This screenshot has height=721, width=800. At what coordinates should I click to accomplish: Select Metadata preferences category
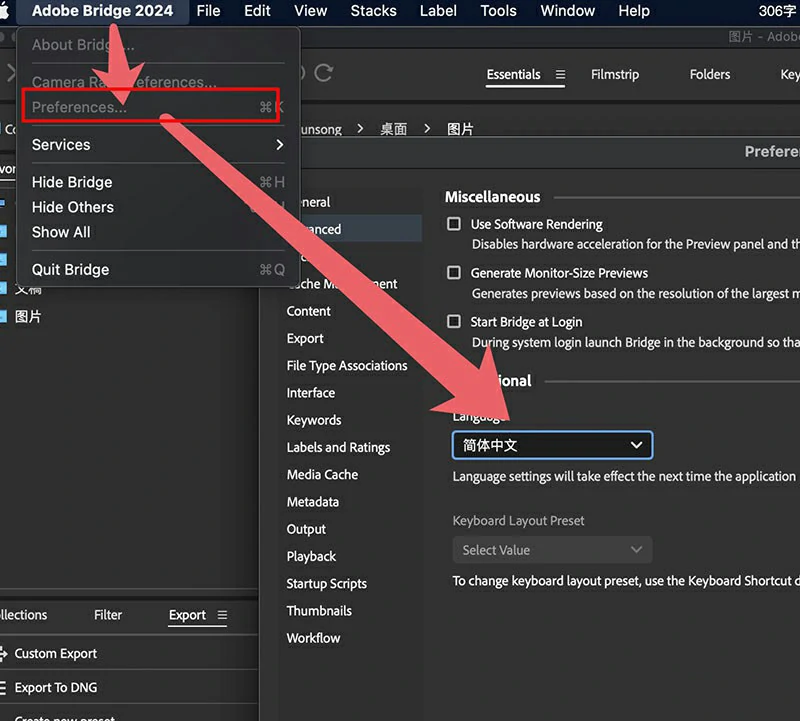tap(313, 502)
